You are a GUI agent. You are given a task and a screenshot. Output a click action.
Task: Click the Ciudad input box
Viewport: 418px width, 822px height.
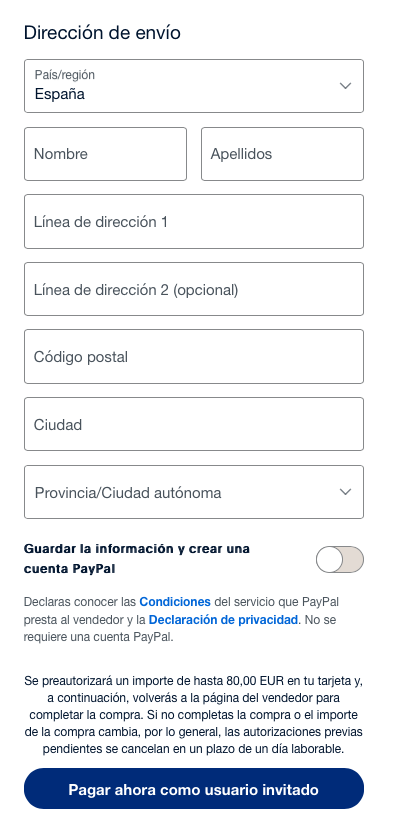coord(194,425)
